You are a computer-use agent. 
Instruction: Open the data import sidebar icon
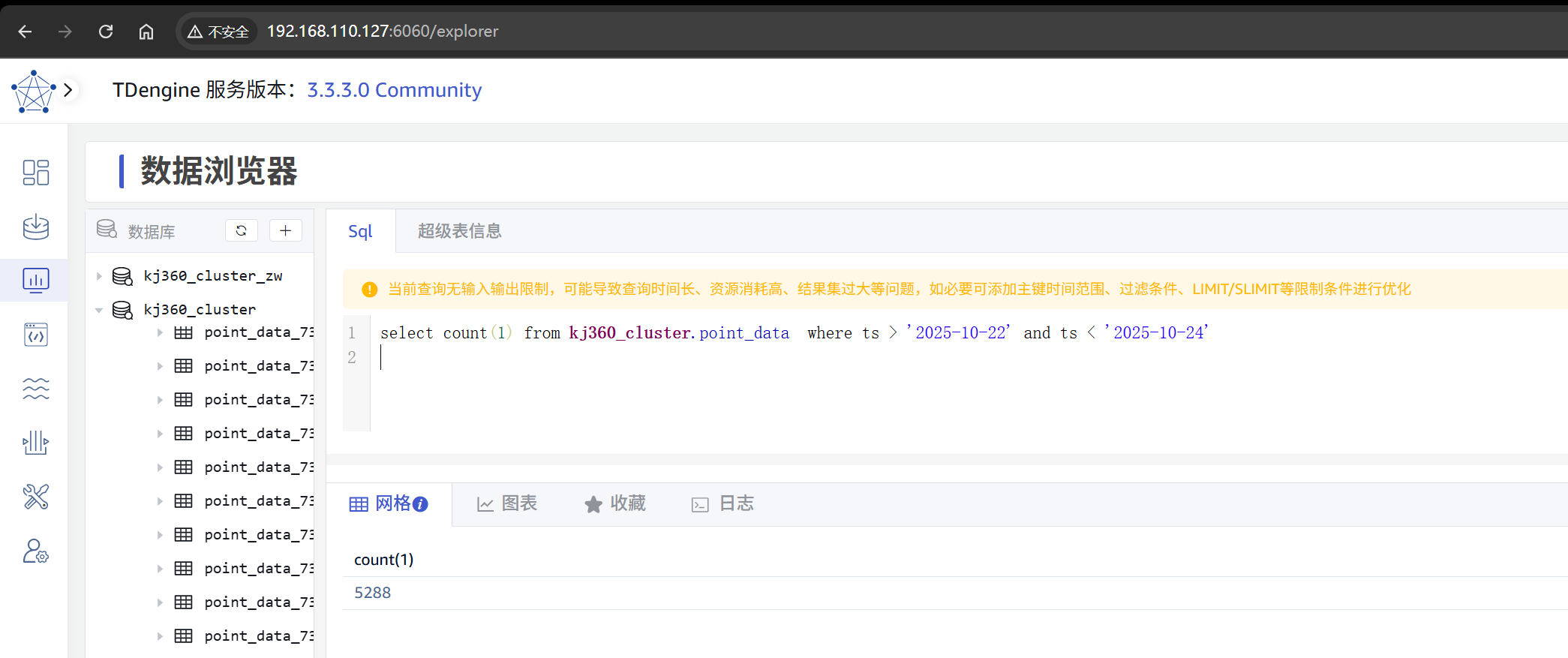click(35, 227)
